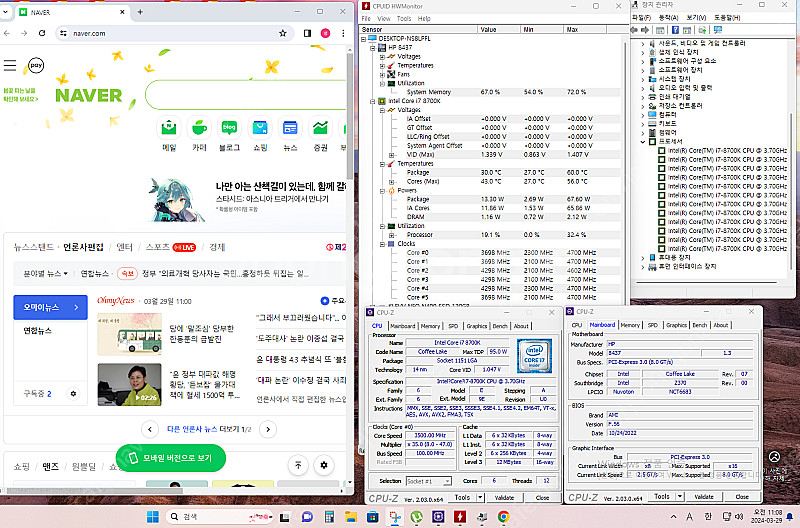This screenshot has height=528, width=800.
Task: Open the Naver Shopping shortcut icon
Action: tap(260, 128)
